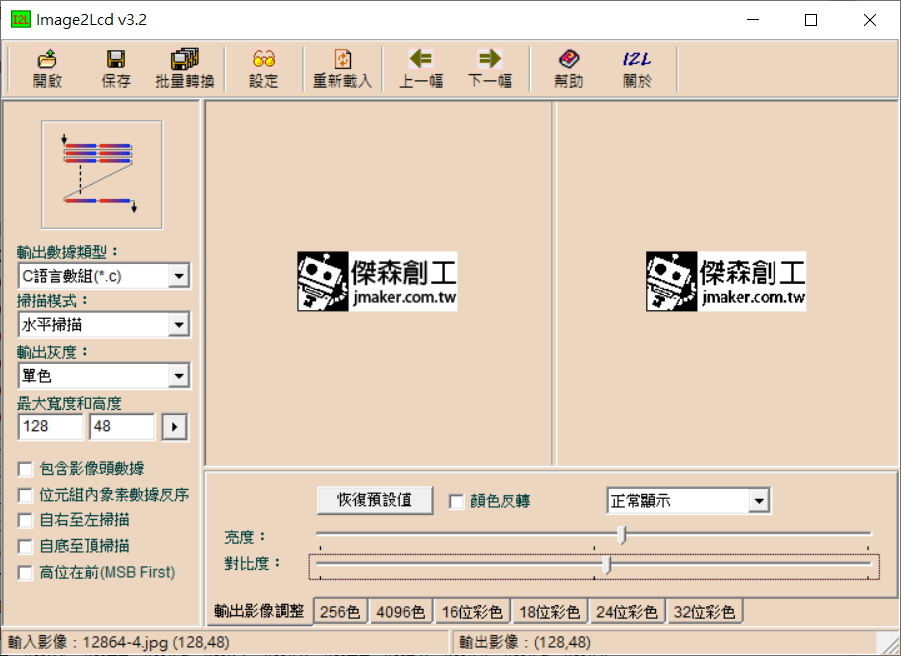Image resolution: width=901 pixels, height=656 pixels.
Task: Maximize the Image2Lcd window
Action: (811, 20)
